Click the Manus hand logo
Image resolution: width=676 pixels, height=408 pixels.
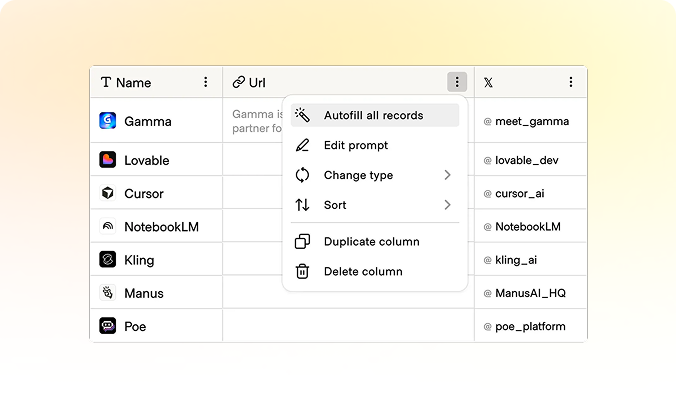(108, 292)
